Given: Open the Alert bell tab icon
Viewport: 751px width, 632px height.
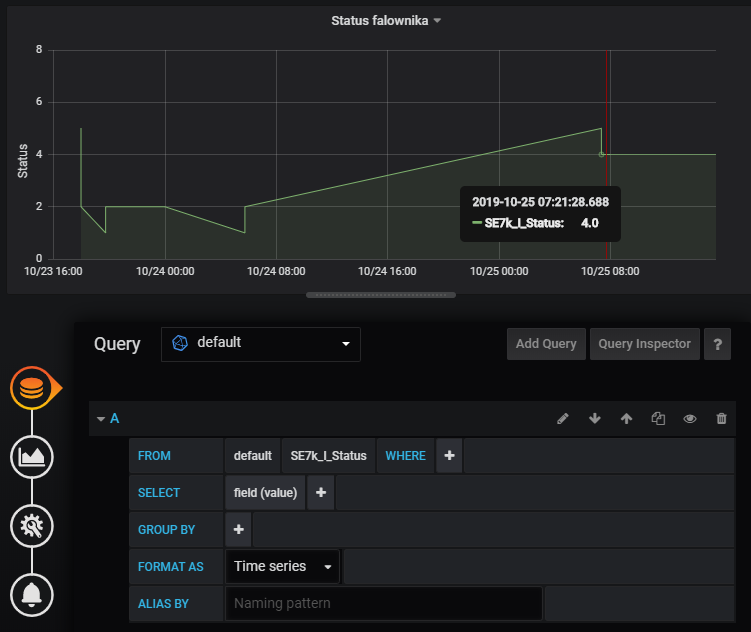Looking at the screenshot, I should tap(32, 595).
